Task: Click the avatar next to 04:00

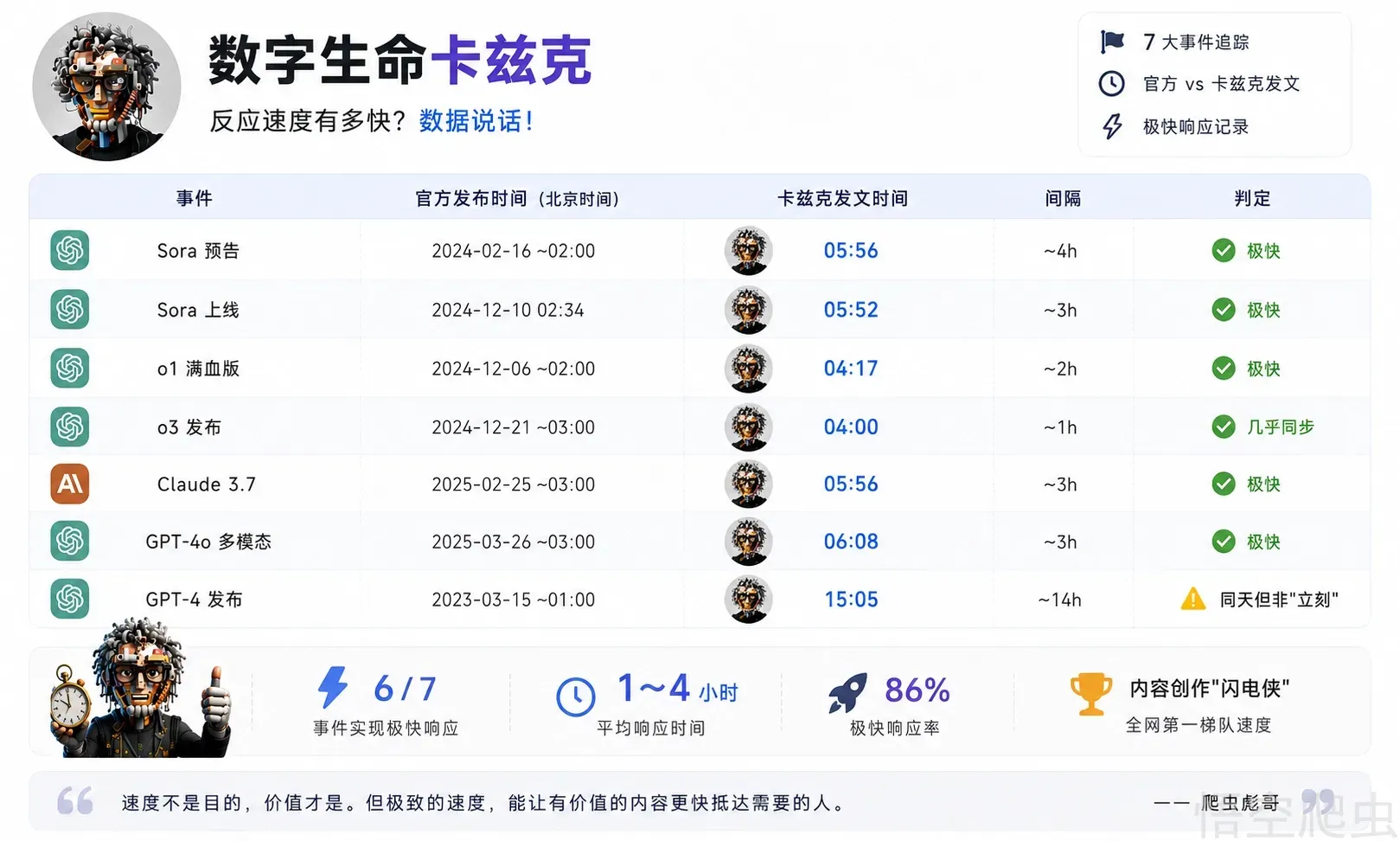Action: tap(749, 427)
